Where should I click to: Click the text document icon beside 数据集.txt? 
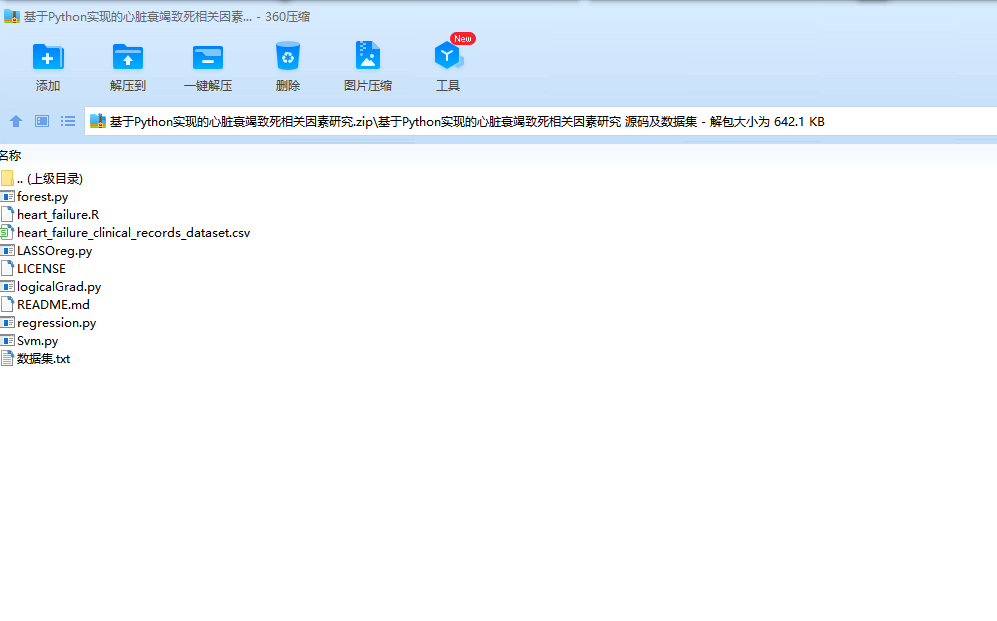tap(7, 358)
